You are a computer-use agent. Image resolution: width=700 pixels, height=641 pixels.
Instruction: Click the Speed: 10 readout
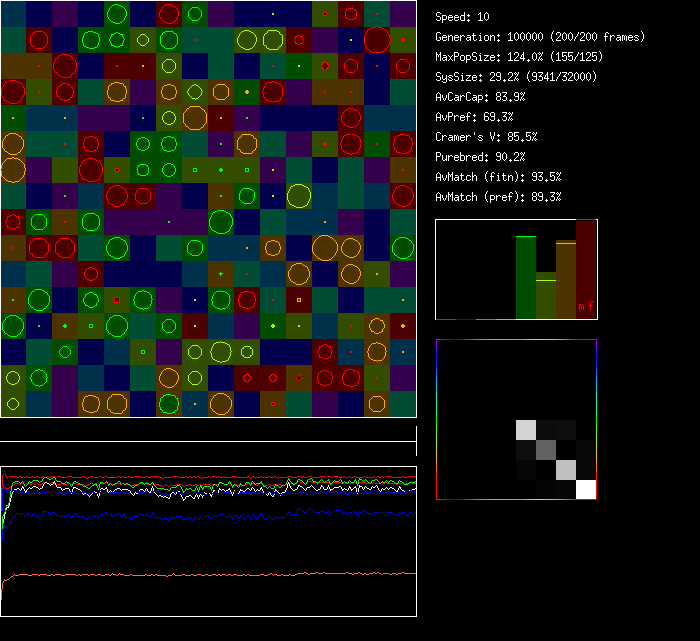(x=462, y=17)
